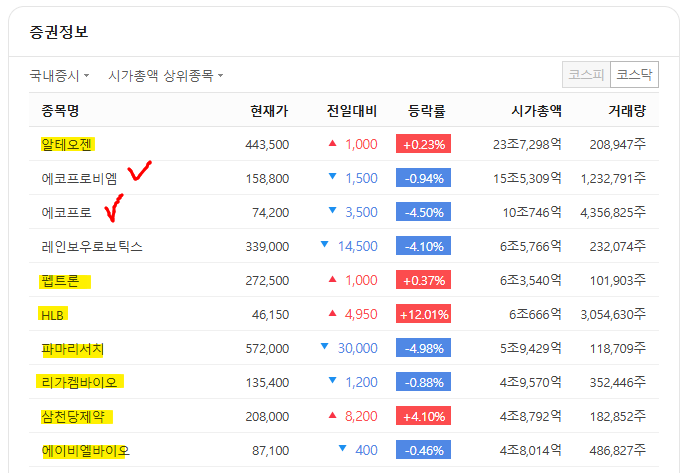Click the 파마리서치 stock name
Viewport: 684px width, 473px height.
[x=73, y=348]
